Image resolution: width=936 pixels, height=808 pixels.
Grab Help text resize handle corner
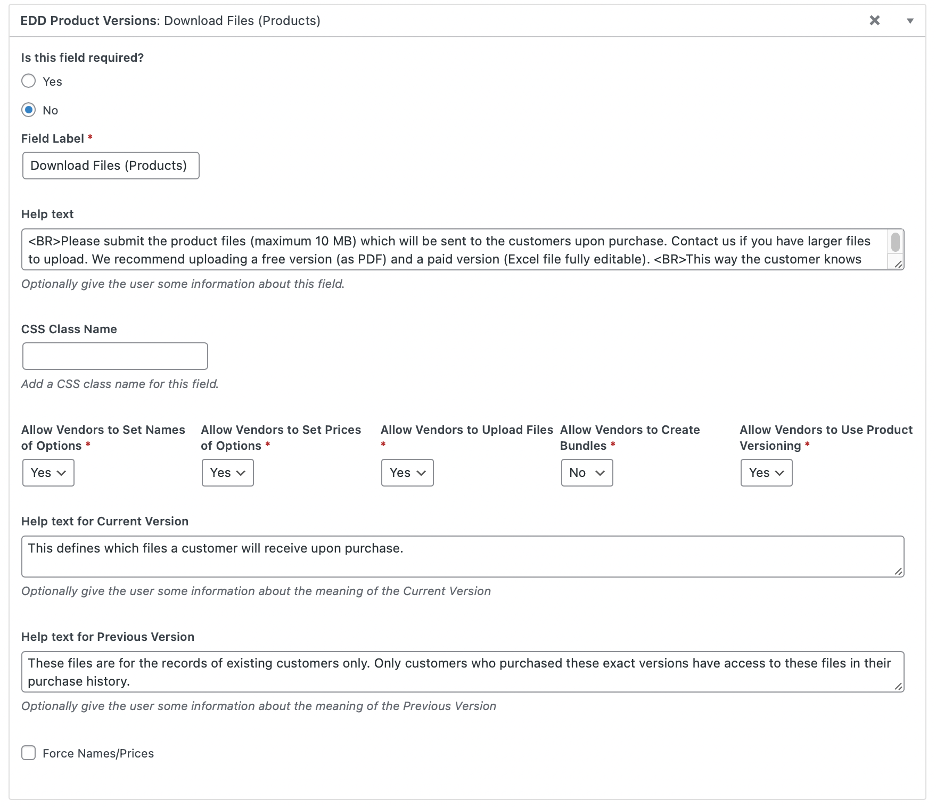(x=898, y=264)
